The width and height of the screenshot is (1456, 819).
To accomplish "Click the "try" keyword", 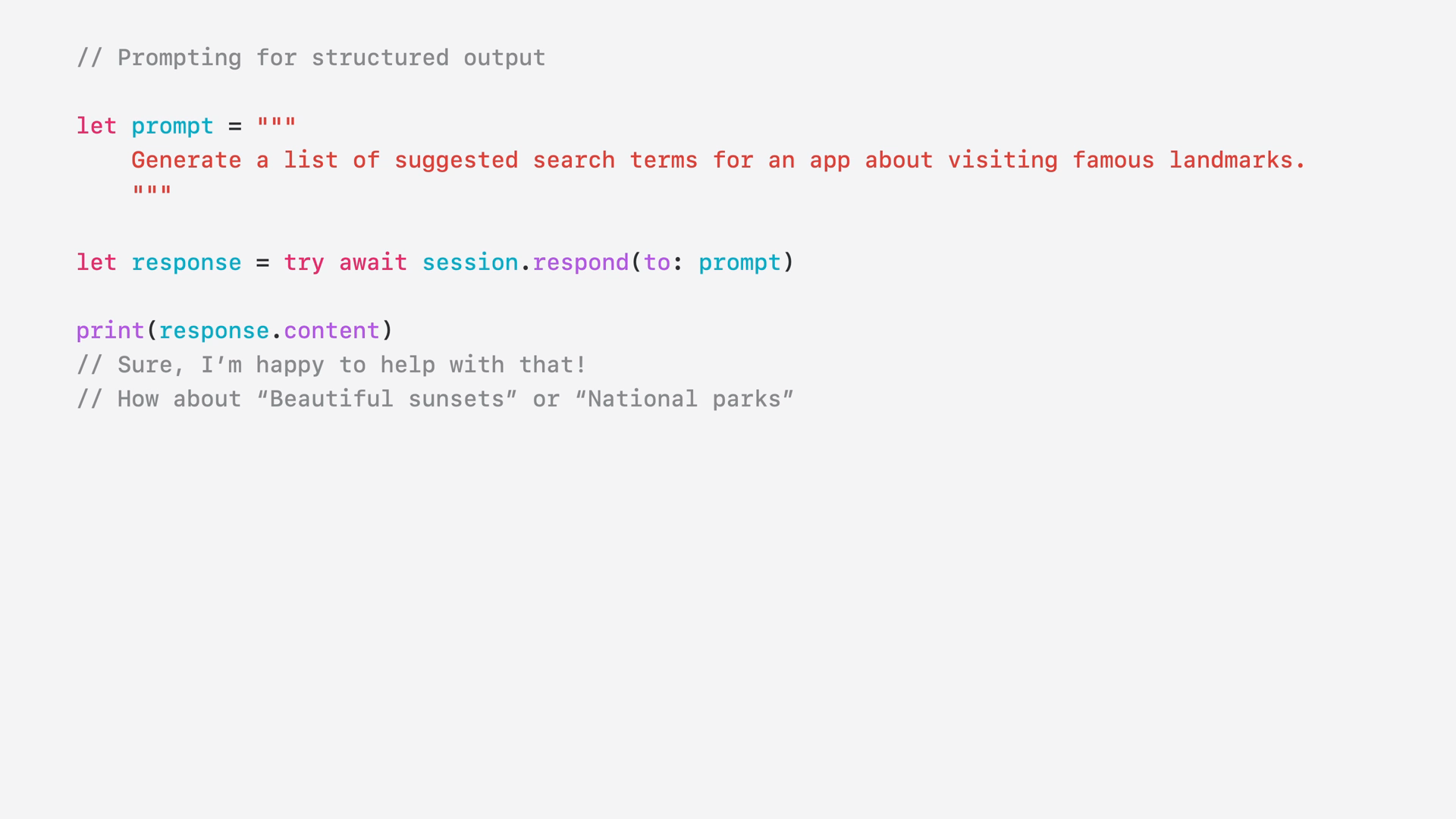I will [x=303, y=263].
